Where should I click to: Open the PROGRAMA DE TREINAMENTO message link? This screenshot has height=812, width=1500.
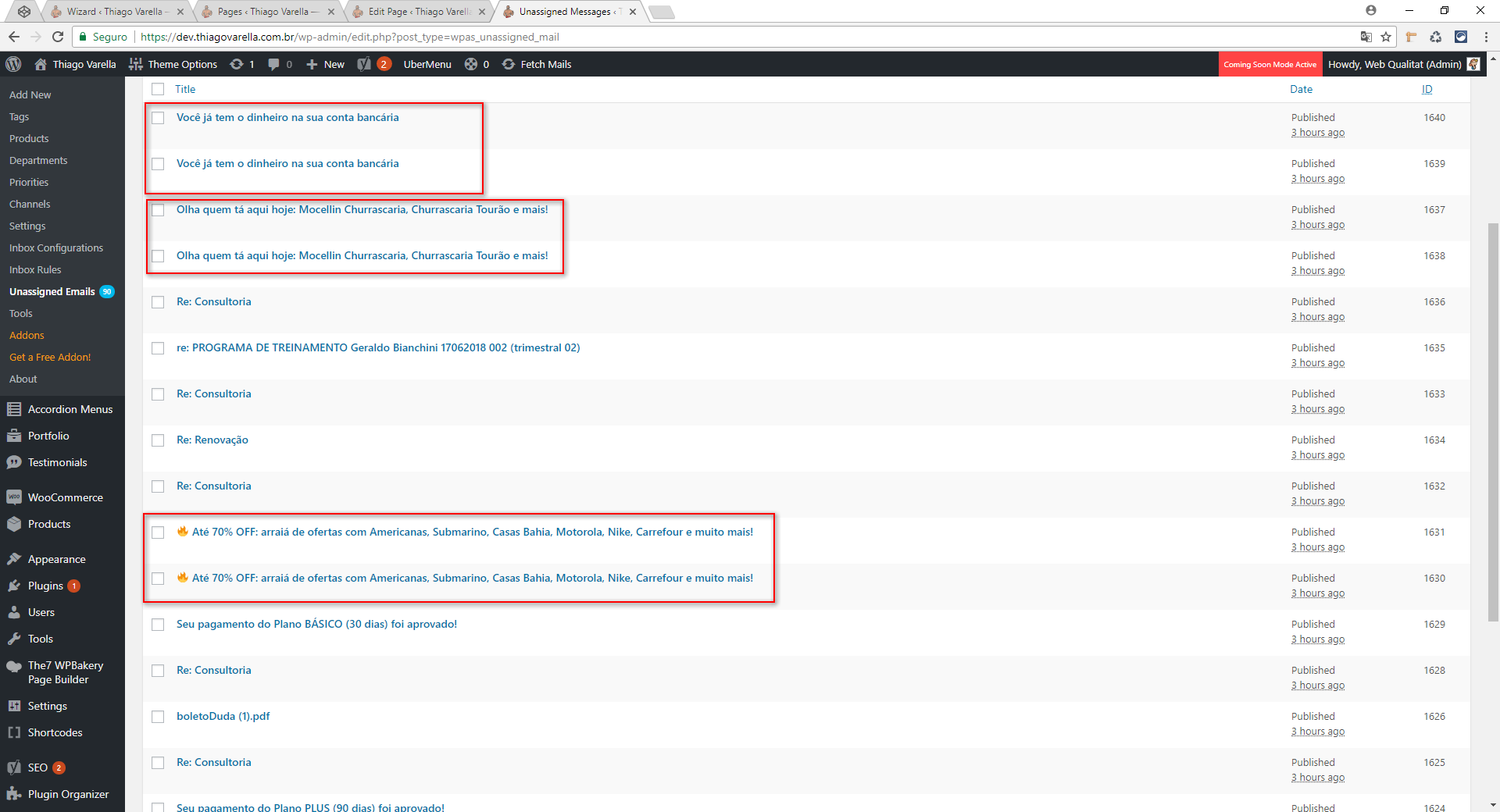pyautogui.click(x=378, y=347)
